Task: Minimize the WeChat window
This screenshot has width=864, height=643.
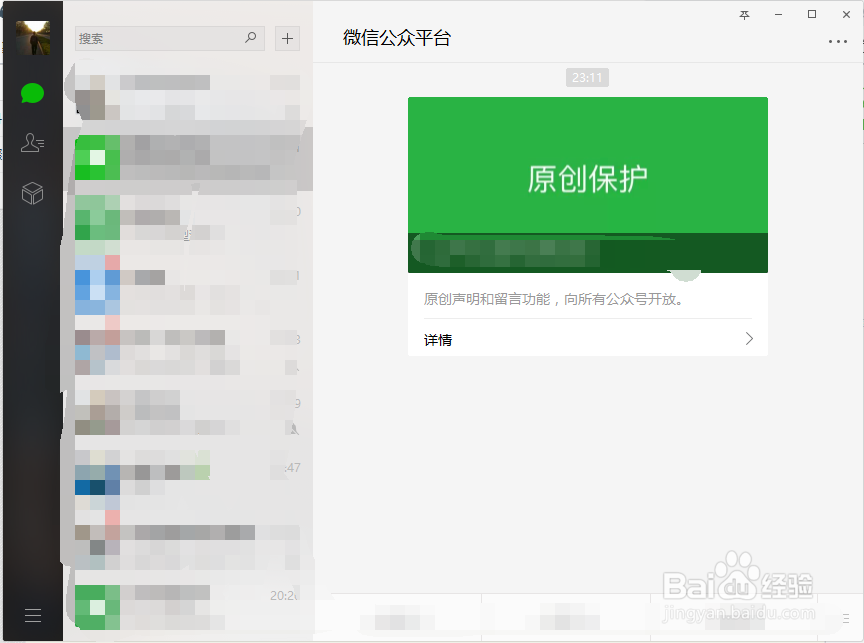Action: (778, 15)
